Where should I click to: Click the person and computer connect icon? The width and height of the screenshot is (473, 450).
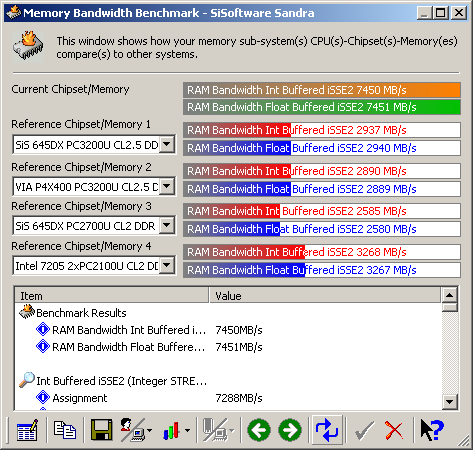point(132,430)
